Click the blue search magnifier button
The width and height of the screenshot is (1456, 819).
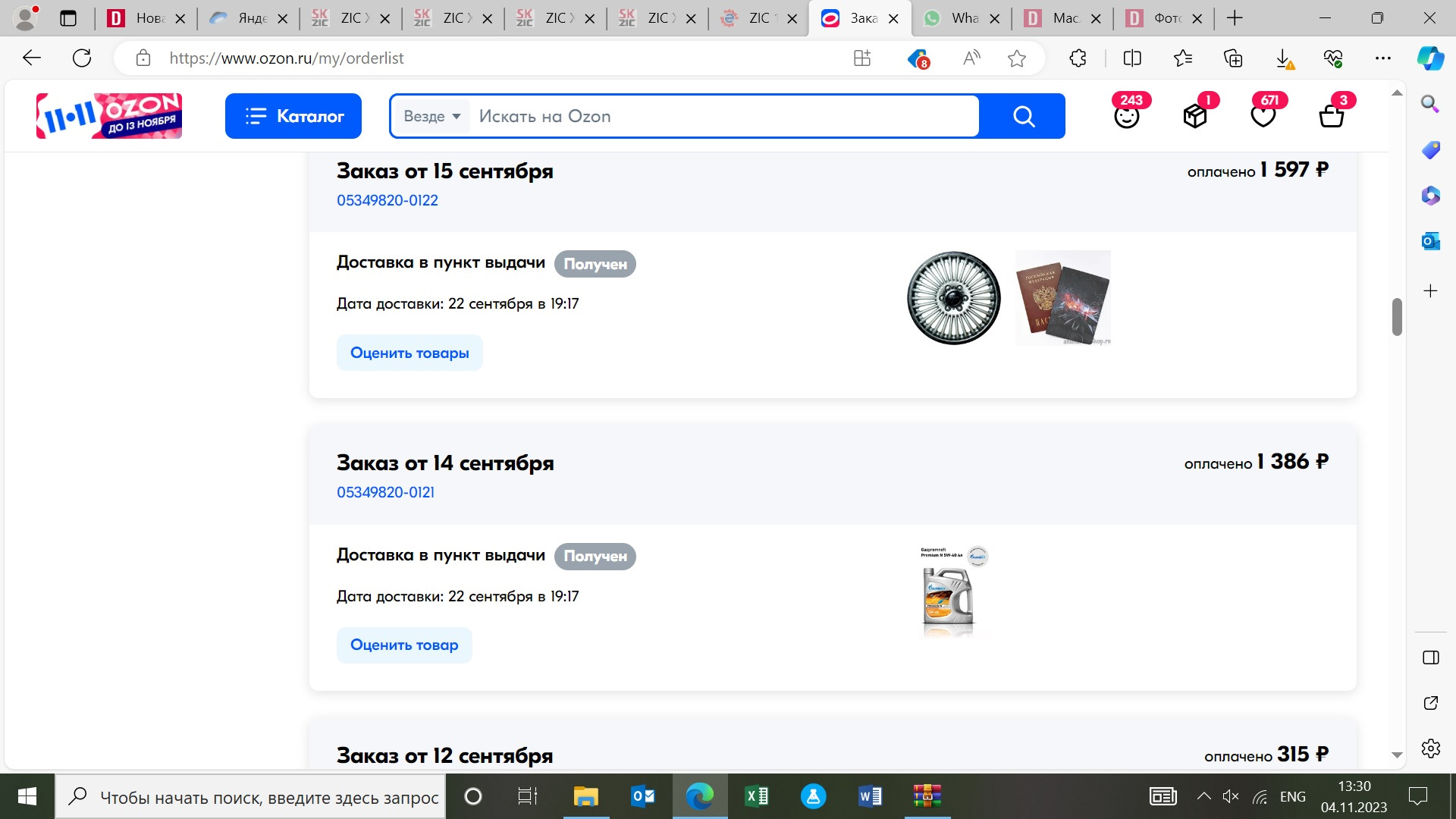[1023, 116]
